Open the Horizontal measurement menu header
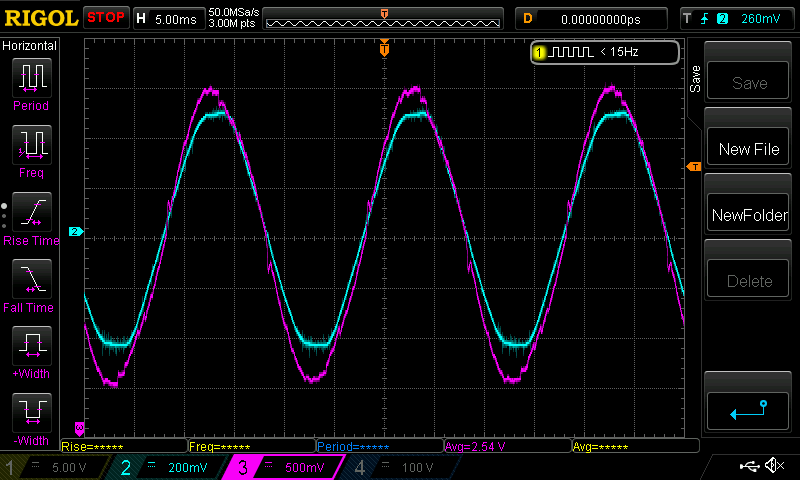Image resolution: width=800 pixels, height=480 pixels. coord(30,46)
